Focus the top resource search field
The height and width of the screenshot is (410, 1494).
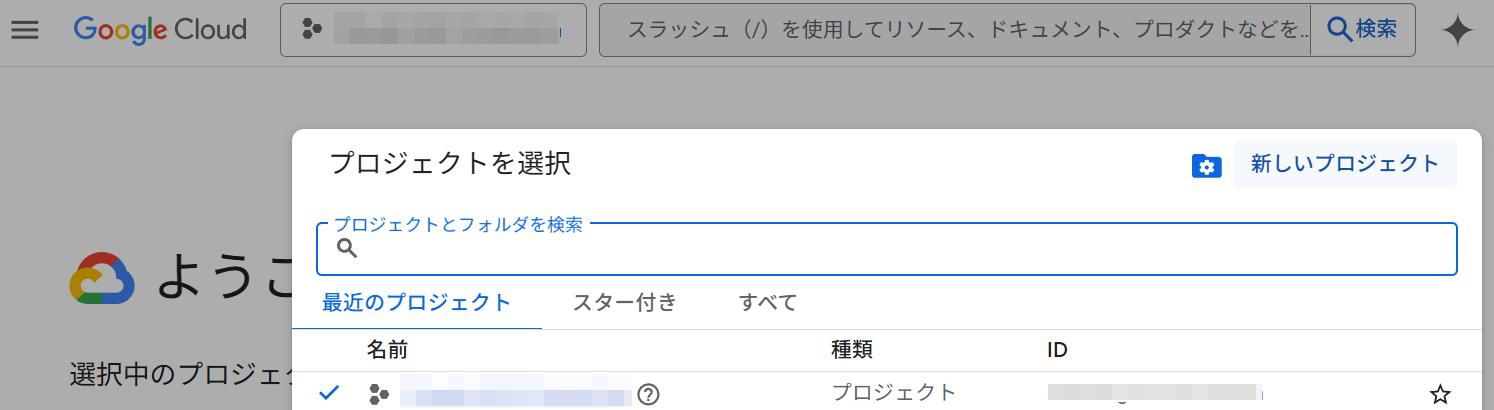(x=954, y=30)
